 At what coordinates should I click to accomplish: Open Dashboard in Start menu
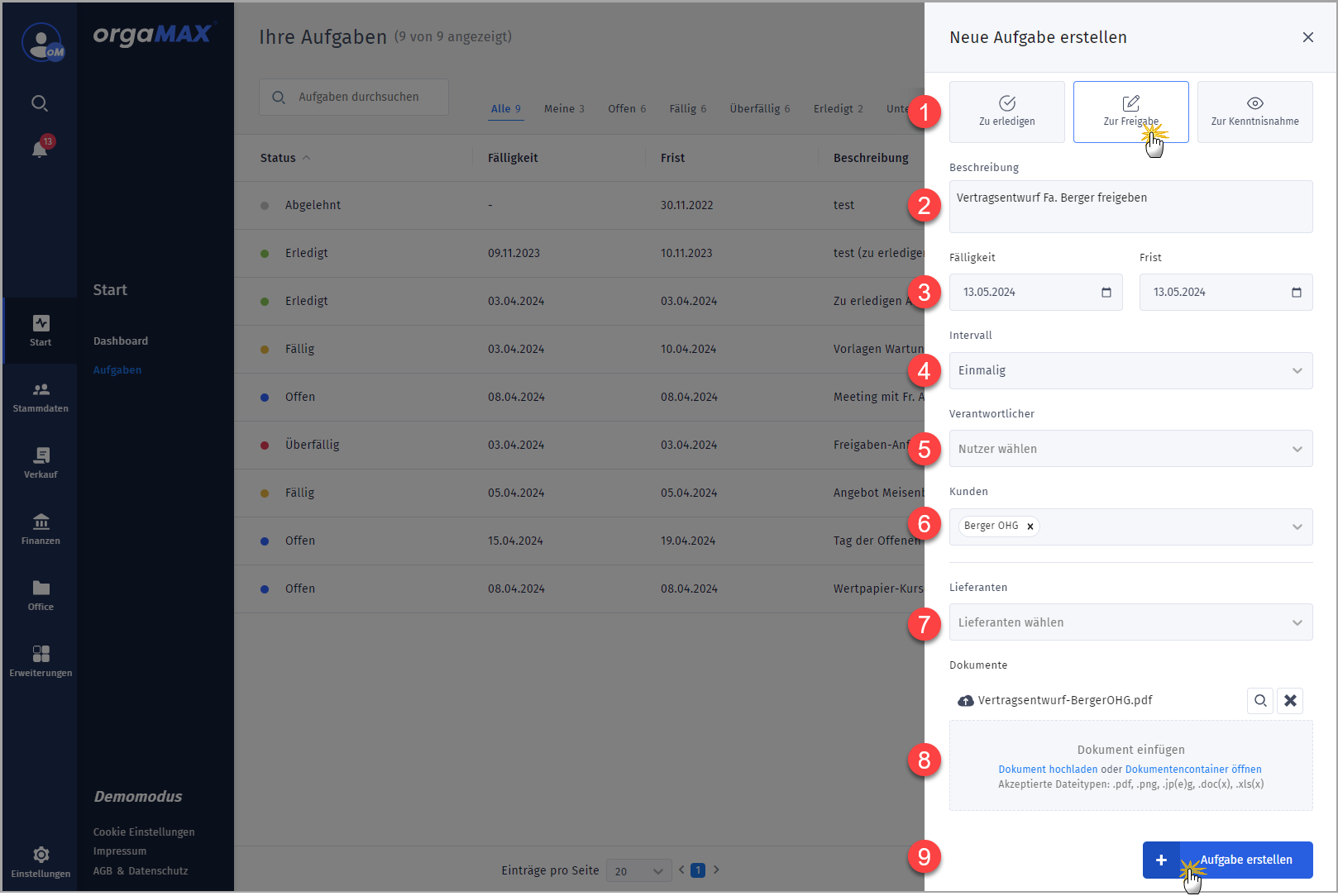(x=121, y=341)
